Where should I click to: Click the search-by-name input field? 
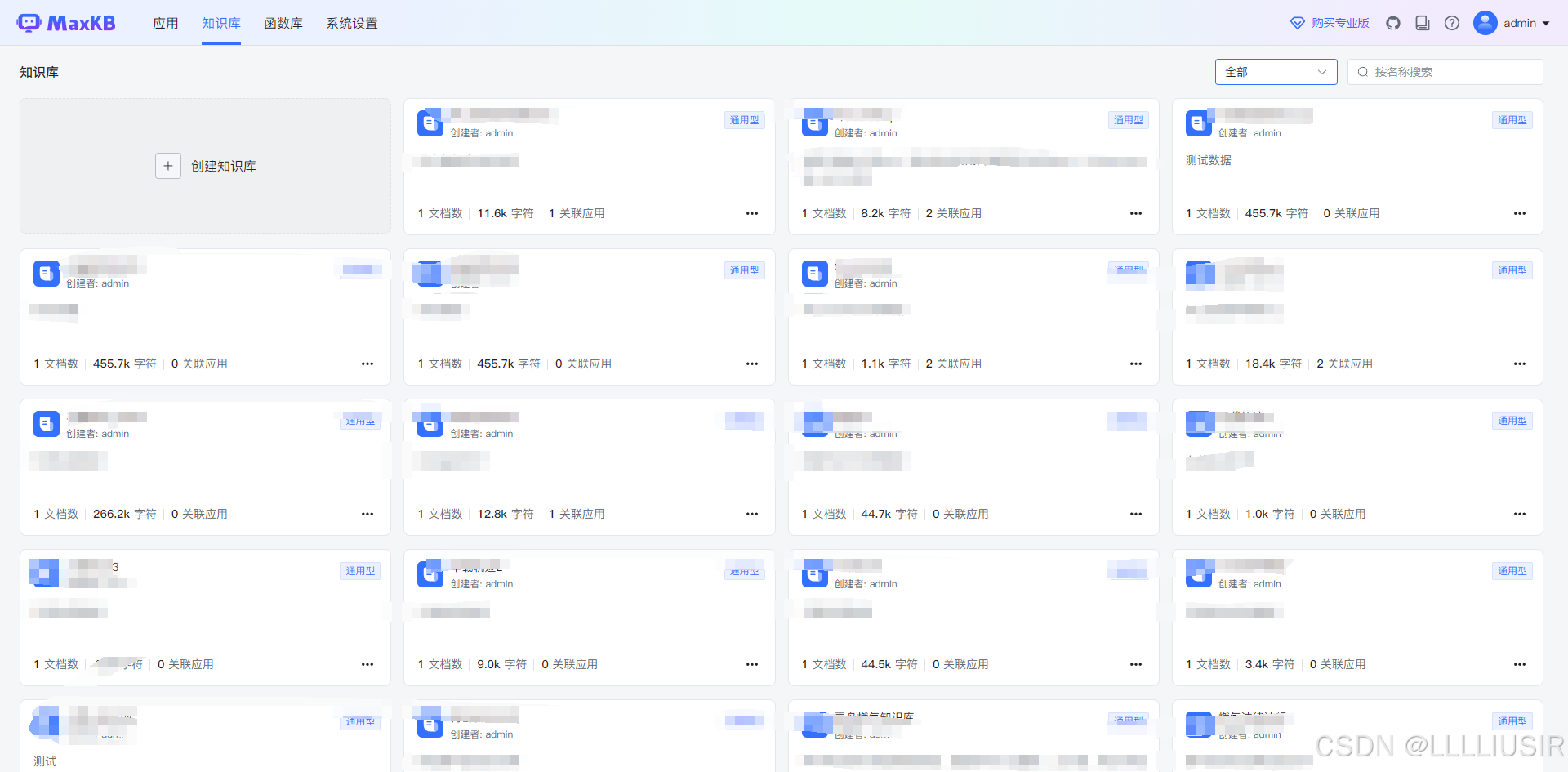[x=1445, y=72]
